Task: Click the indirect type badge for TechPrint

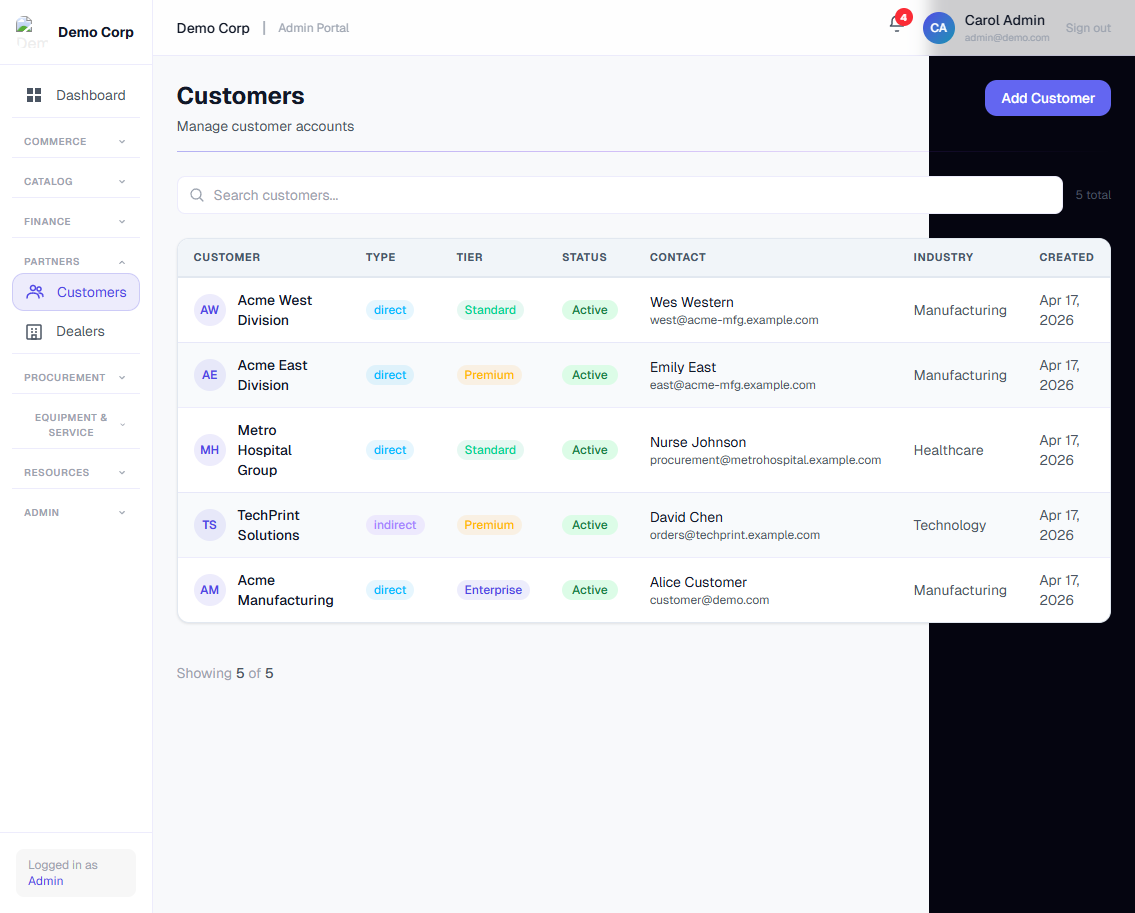Action: (x=394, y=525)
